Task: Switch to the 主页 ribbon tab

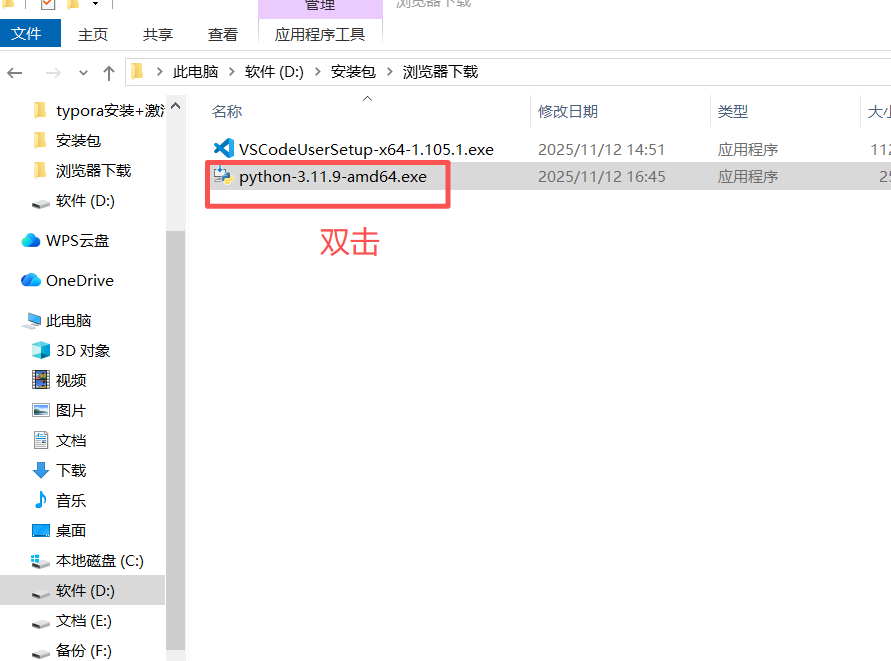Action: (x=93, y=35)
